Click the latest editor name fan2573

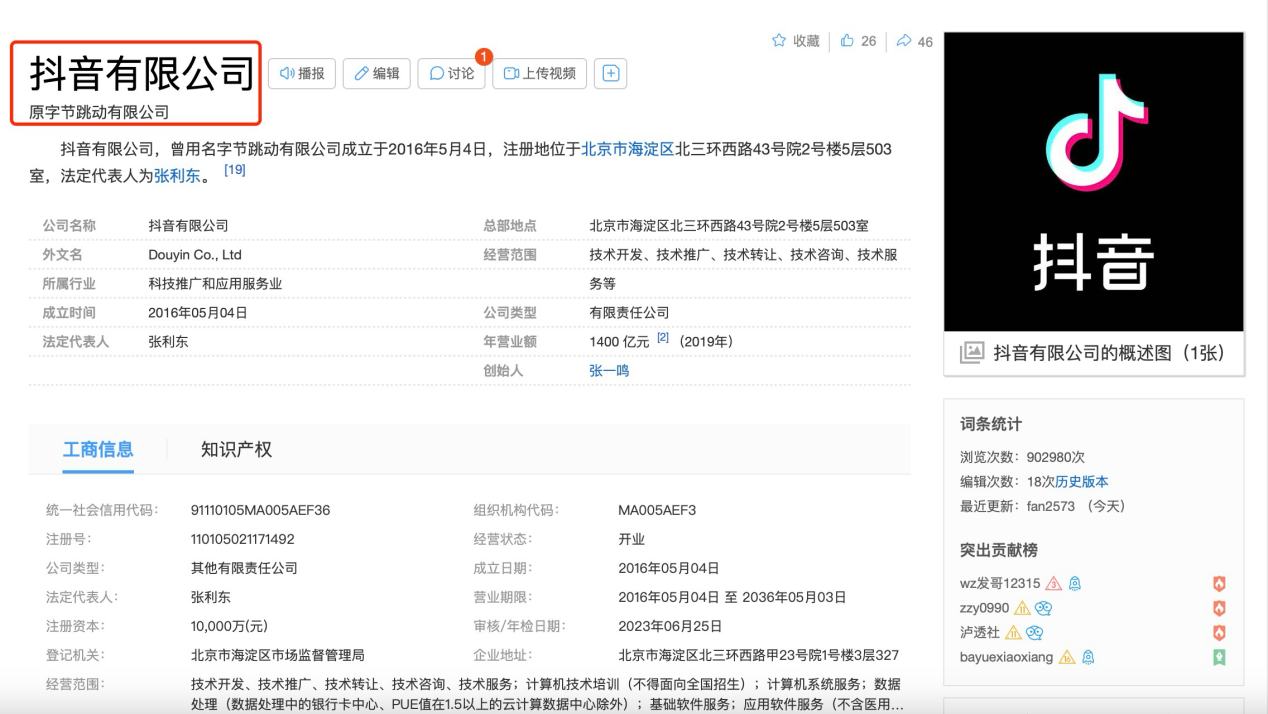click(x=1050, y=506)
